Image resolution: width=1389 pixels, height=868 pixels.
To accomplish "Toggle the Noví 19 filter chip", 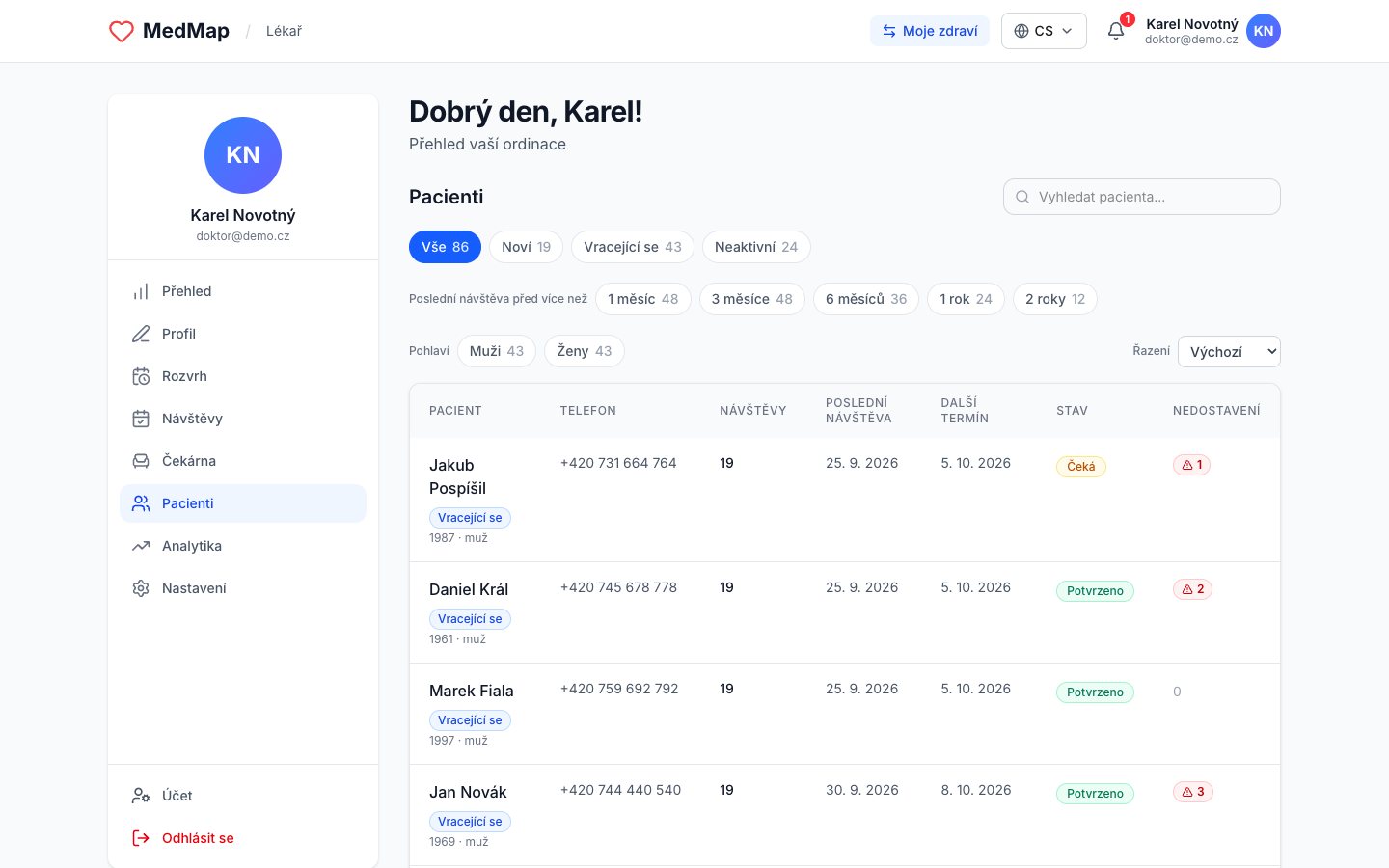I will pos(526,247).
